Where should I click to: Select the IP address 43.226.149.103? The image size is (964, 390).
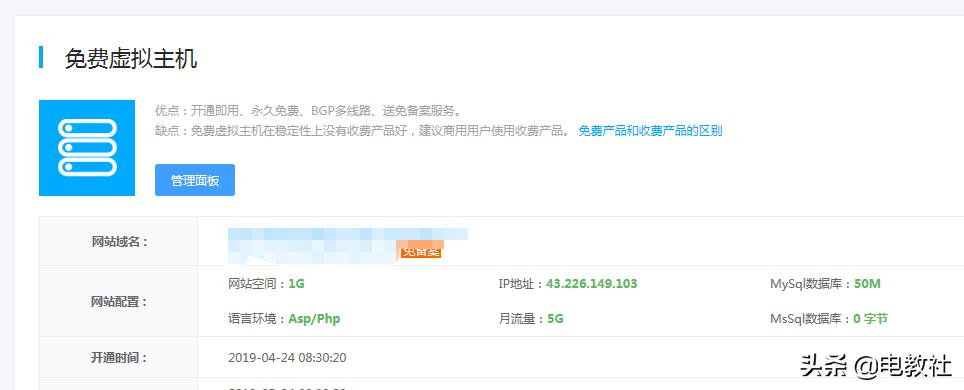[x=591, y=284]
